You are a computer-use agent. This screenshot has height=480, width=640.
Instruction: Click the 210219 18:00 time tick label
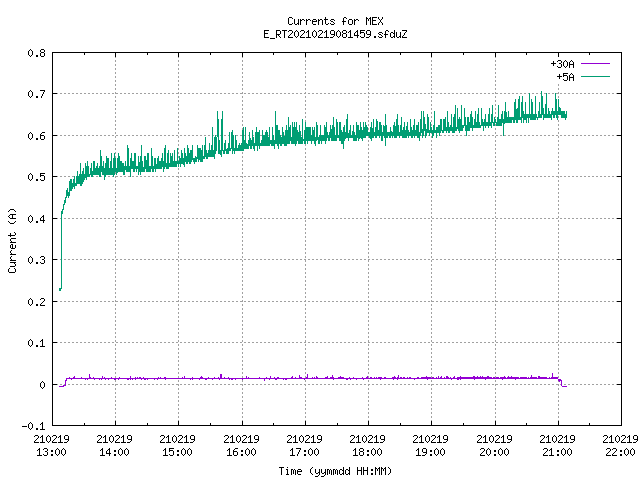pos(368,445)
